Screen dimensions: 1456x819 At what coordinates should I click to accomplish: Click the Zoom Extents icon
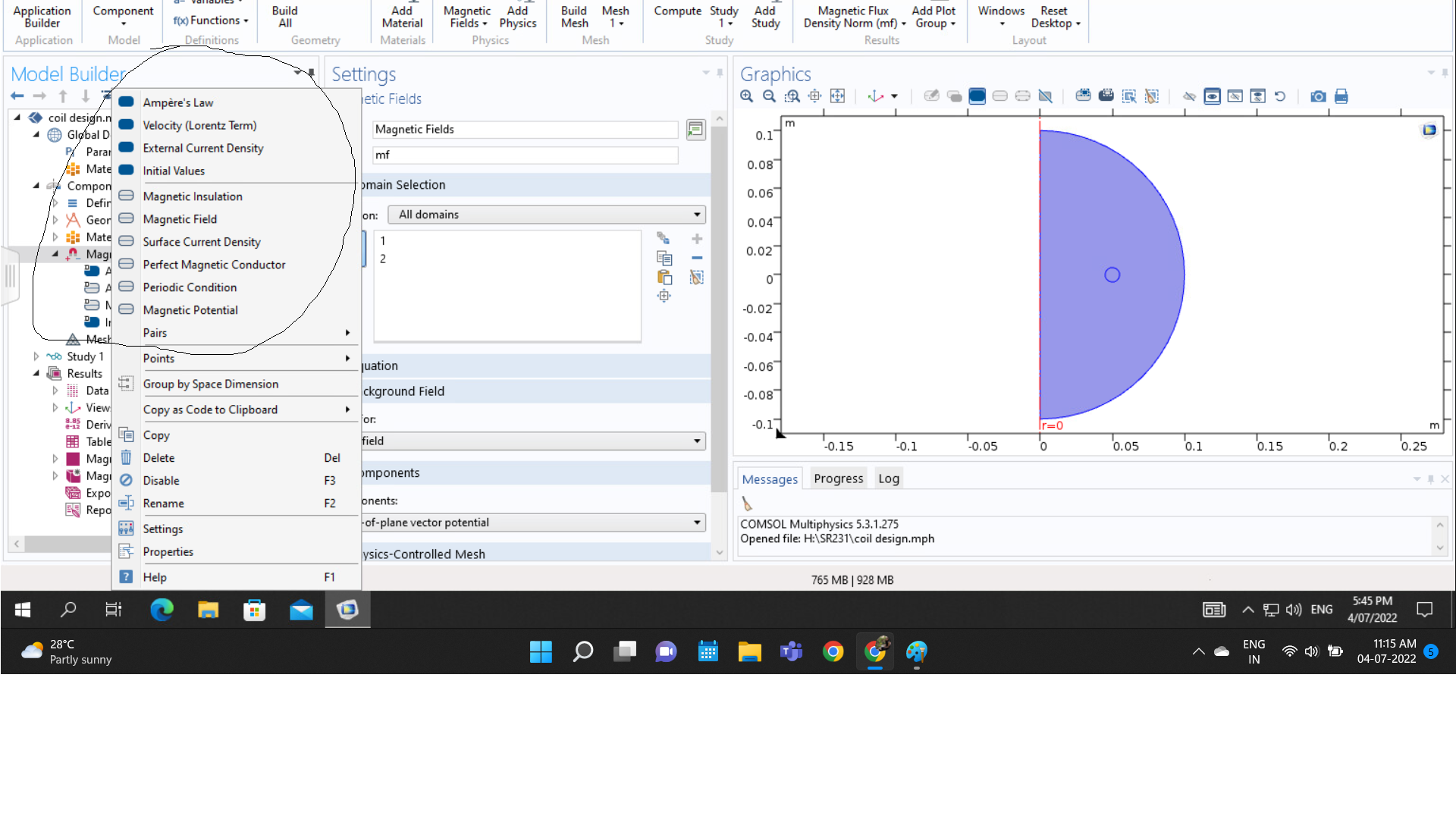837,96
